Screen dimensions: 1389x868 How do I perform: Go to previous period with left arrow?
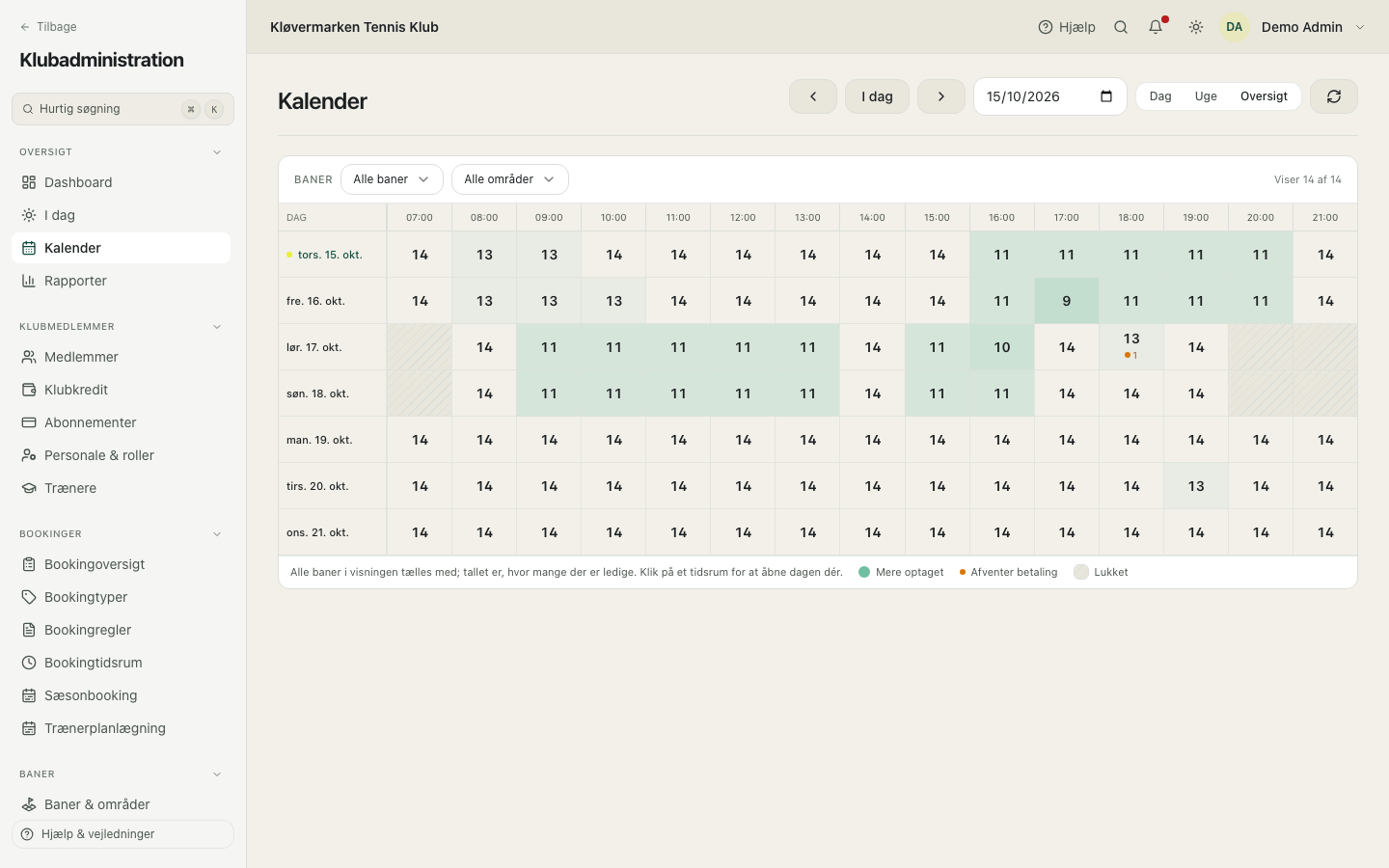[813, 96]
